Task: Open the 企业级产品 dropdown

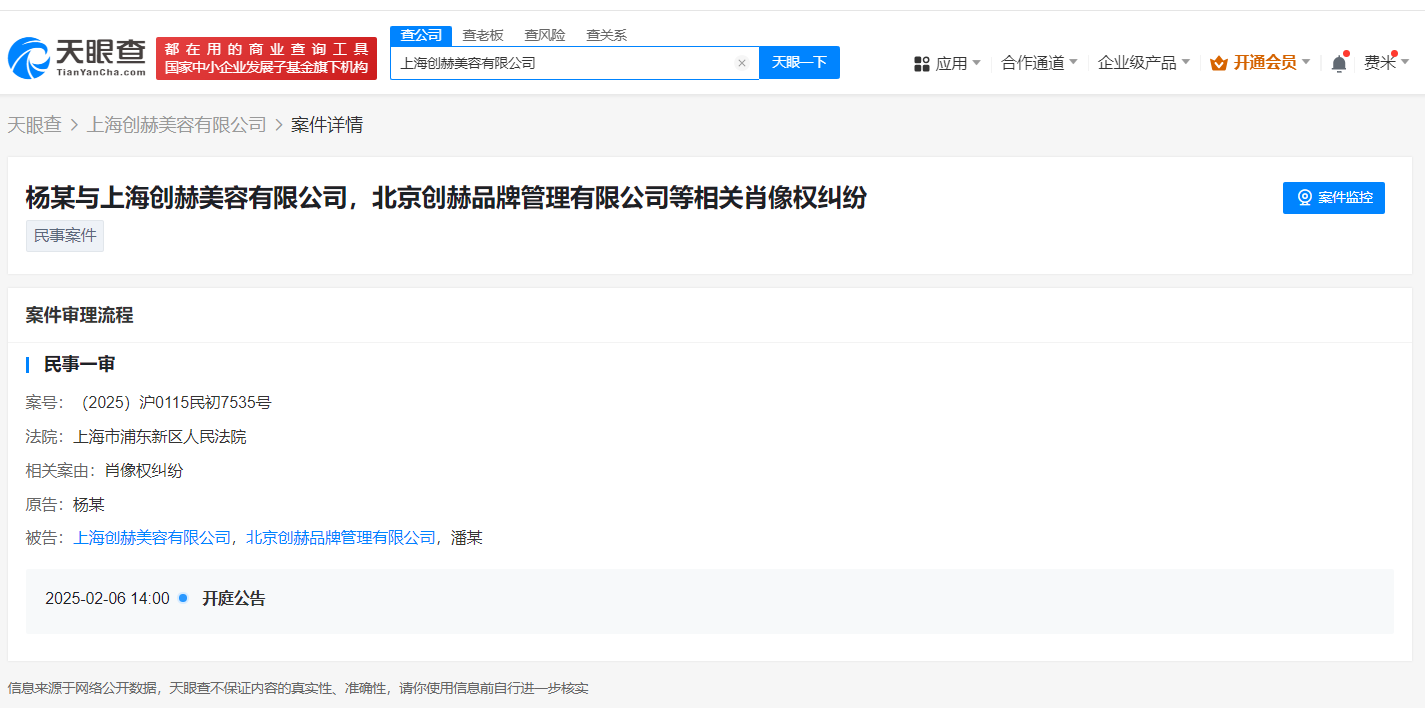Action: (1137, 61)
